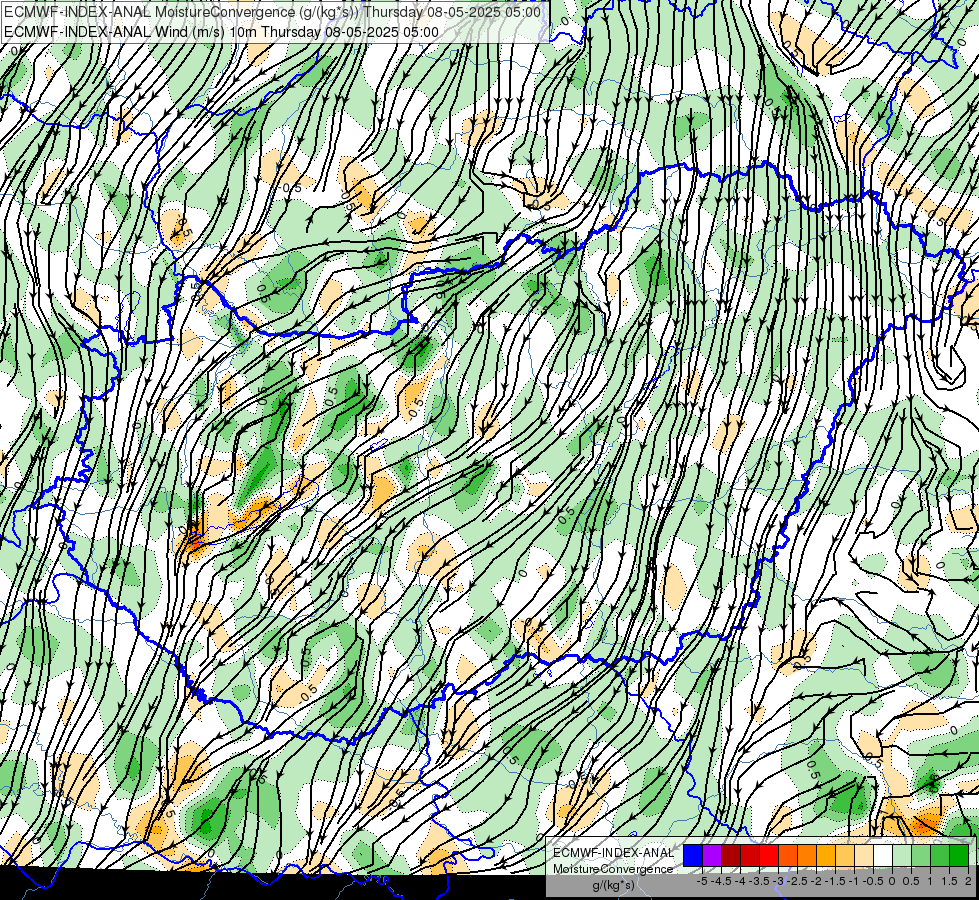979x900 pixels.
Task: Click the blue swatch in the legend
Action: click(693, 856)
